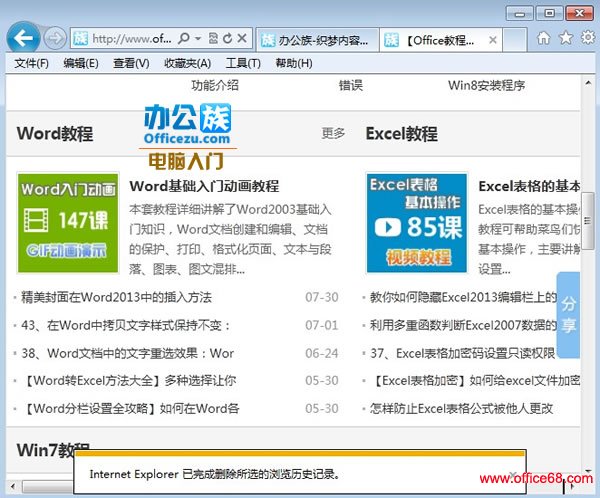Close the 【Office教程 tab
The width and height of the screenshot is (600, 498).
coord(493,40)
